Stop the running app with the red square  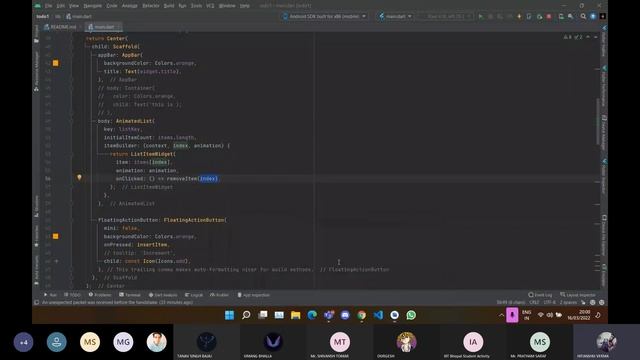pyautogui.click(x=549, y=16)
